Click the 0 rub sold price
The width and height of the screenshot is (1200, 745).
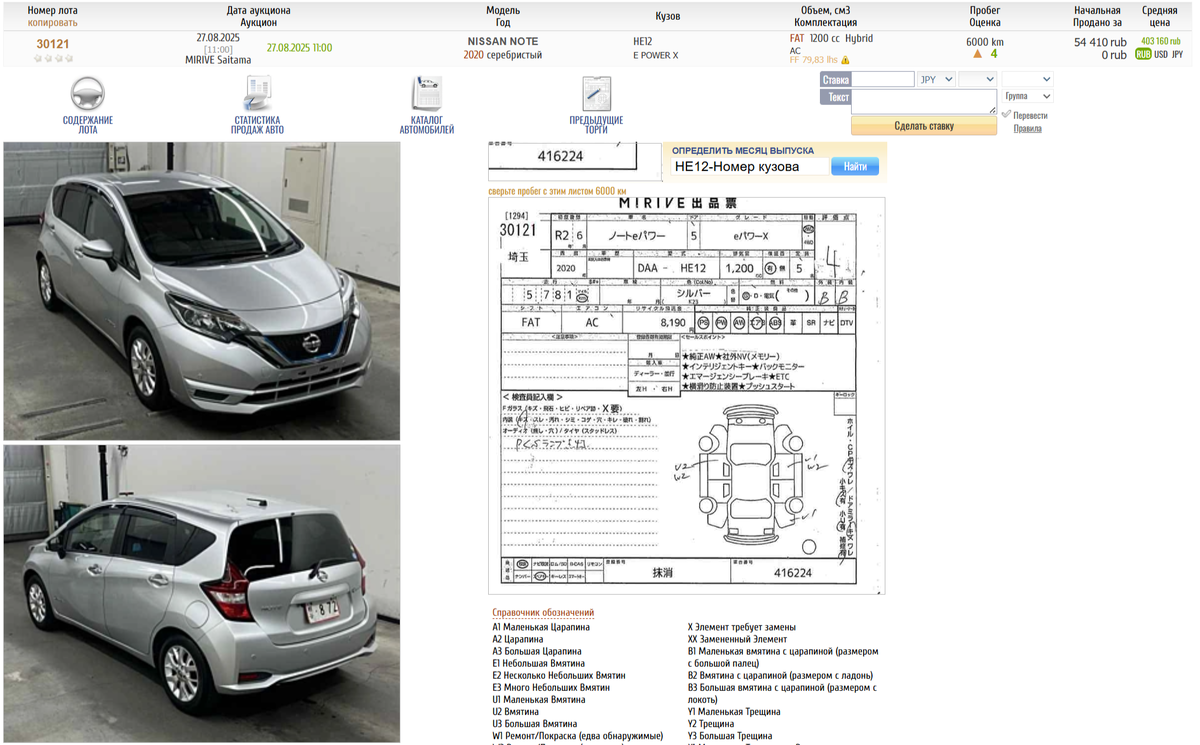[x=1114, y=55]
